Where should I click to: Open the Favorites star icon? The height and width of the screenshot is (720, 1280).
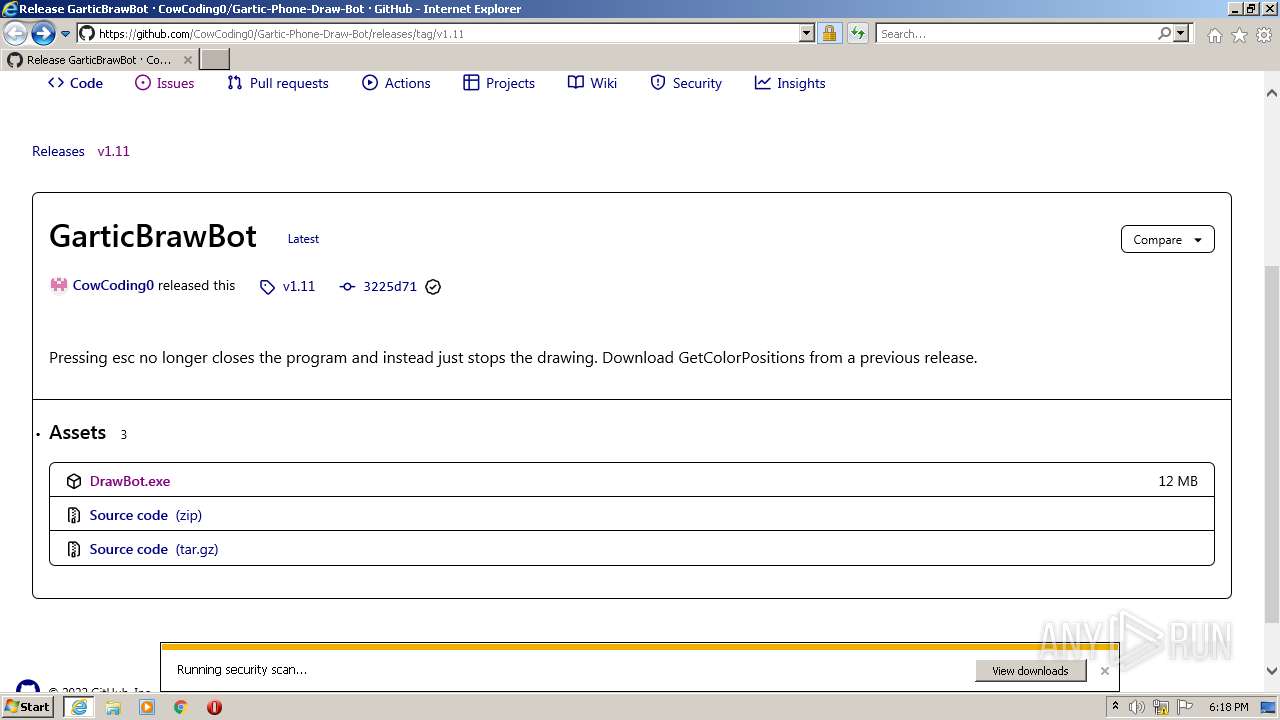pos(1239,35)
